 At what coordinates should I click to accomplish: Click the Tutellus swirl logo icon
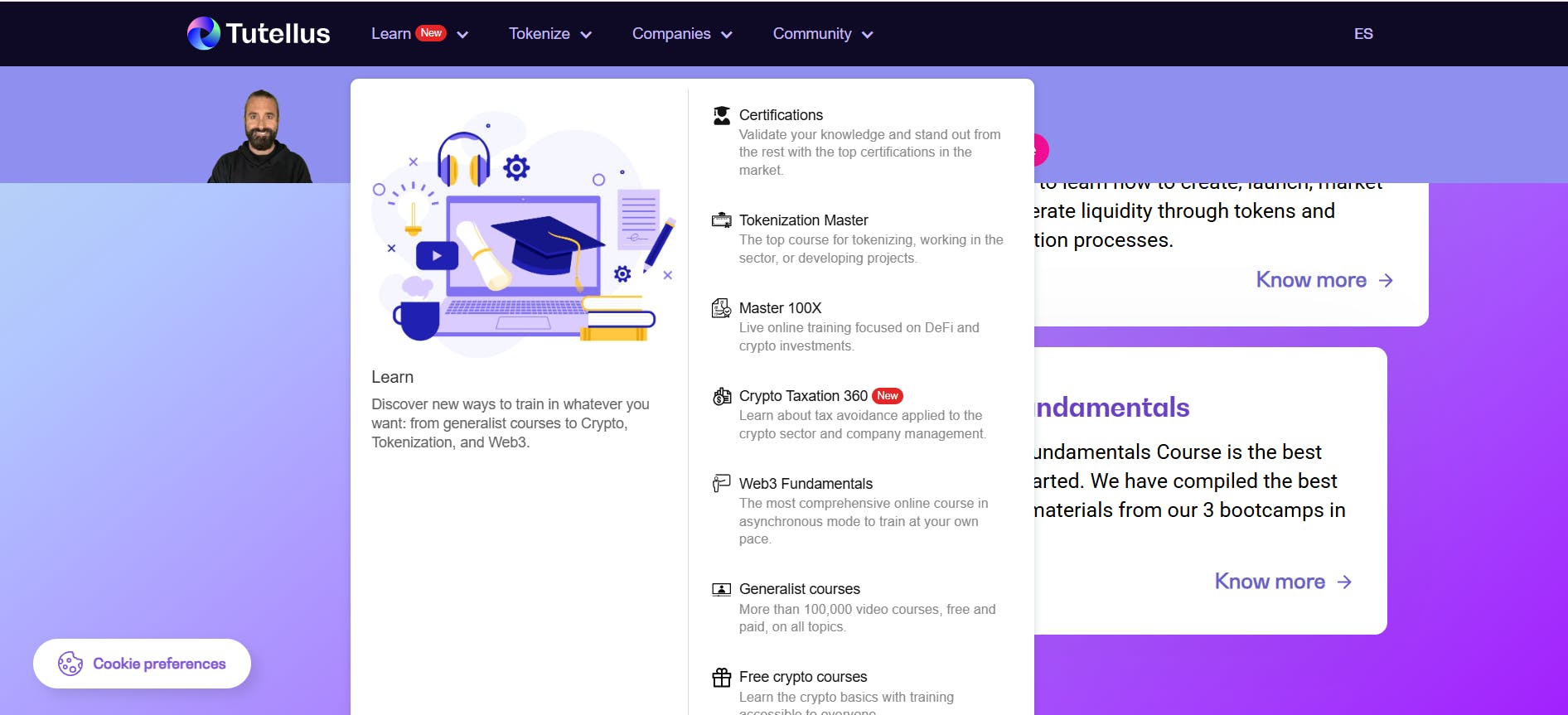click(x=203, y=33)
